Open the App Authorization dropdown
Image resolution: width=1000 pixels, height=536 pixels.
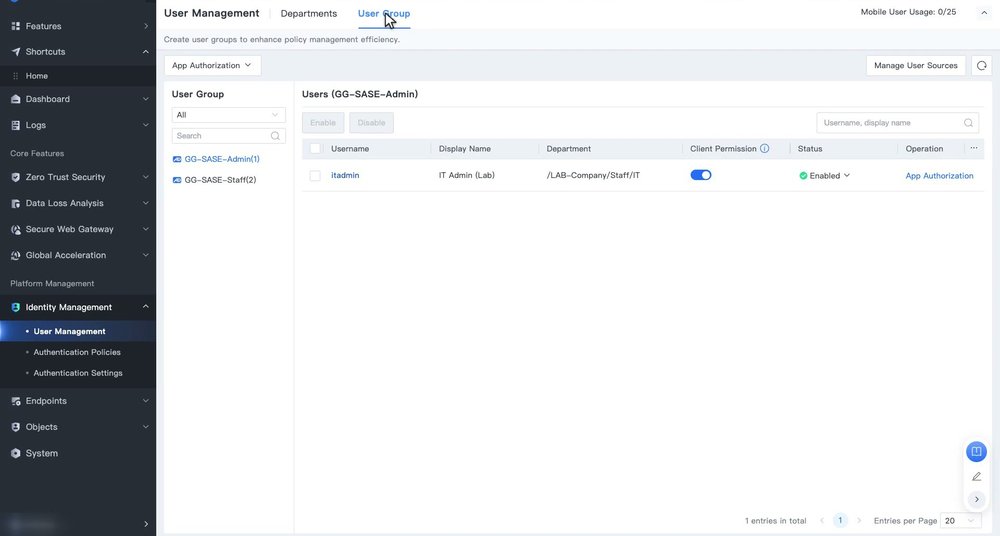[x=212, y=66]
